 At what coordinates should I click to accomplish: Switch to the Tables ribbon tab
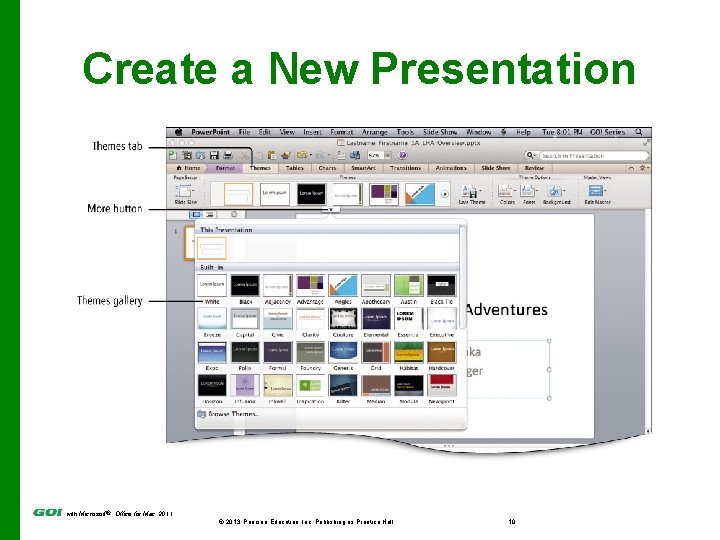coord(294,169)
